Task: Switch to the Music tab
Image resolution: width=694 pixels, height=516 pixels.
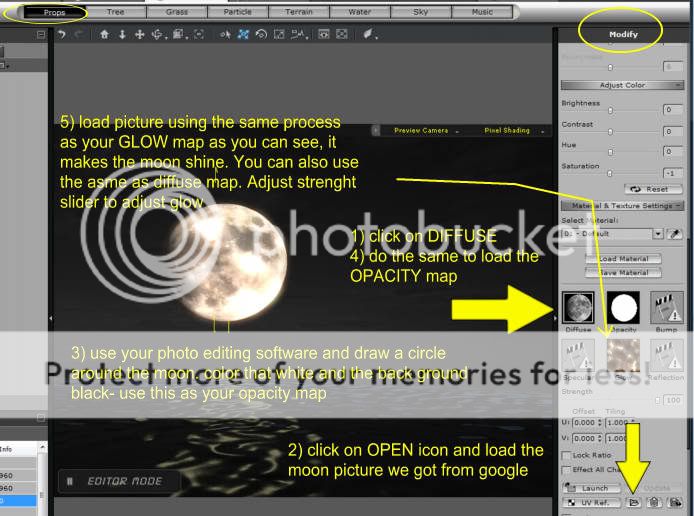Action: coord(482,12)
